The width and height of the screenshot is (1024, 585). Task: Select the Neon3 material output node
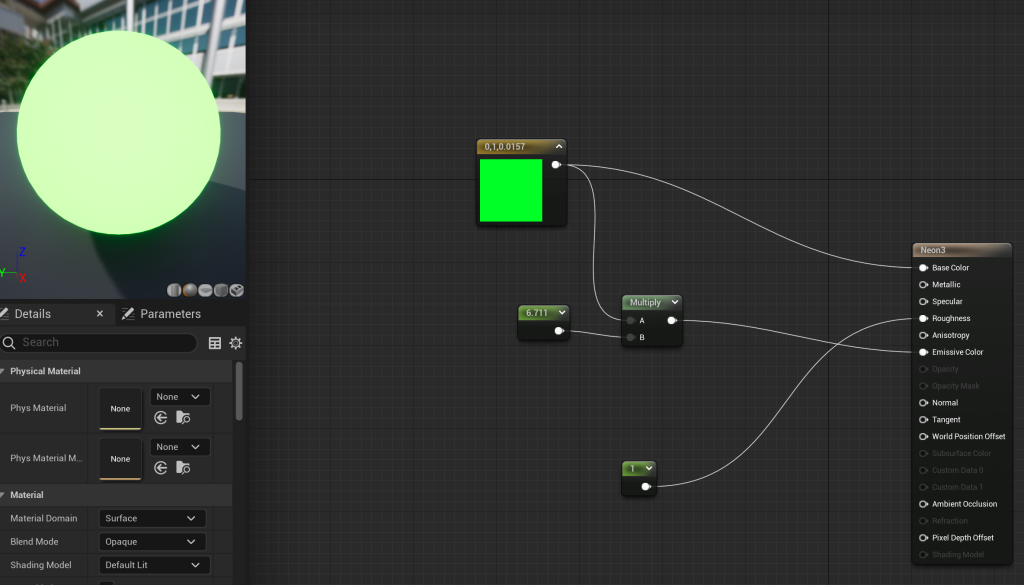pos(960,250)
